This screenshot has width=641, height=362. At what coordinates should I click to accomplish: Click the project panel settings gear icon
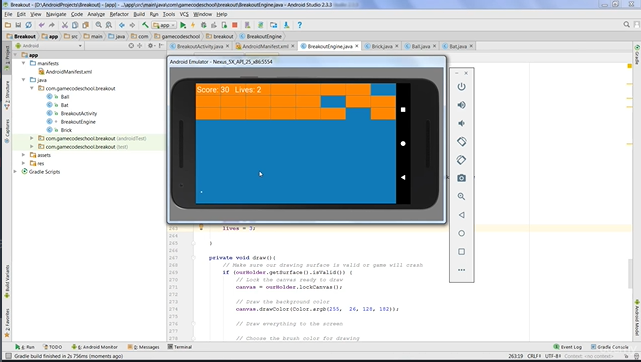[150, 46]
